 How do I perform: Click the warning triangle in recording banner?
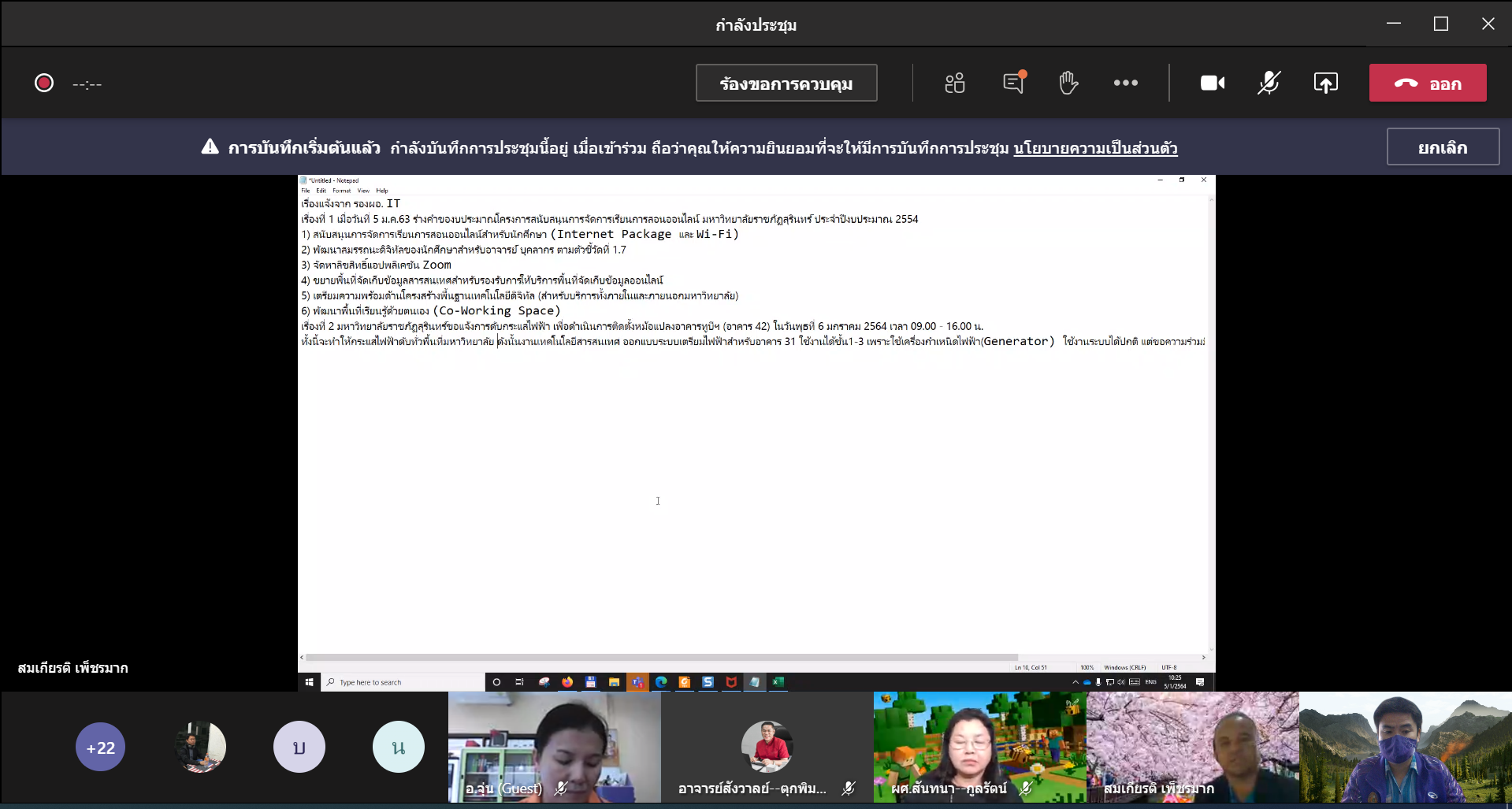[x=210, y=147]
